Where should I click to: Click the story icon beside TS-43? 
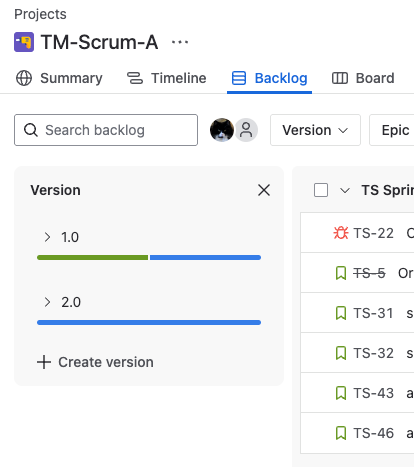click(341, 393)
